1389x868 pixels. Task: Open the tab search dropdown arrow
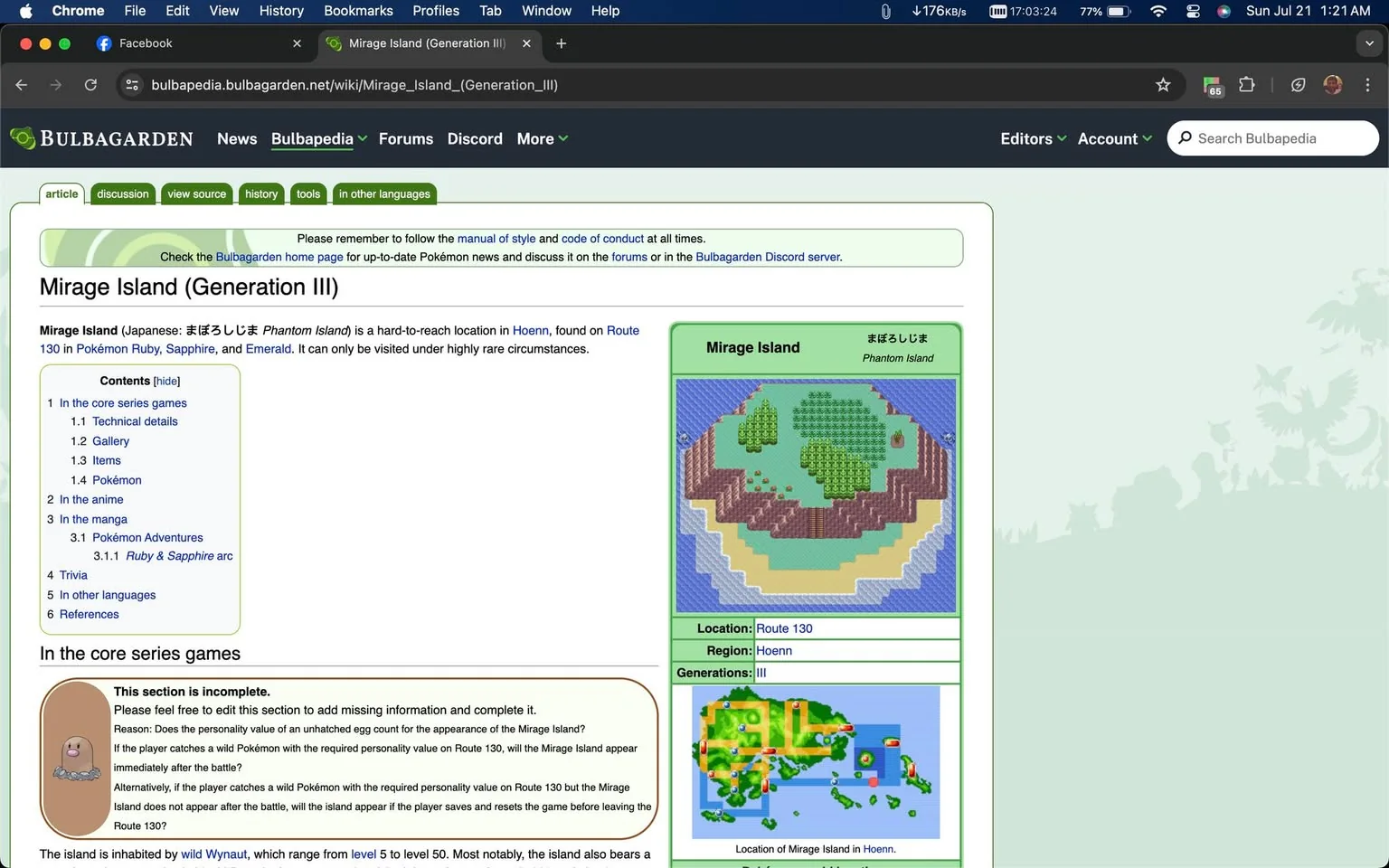1369,43
